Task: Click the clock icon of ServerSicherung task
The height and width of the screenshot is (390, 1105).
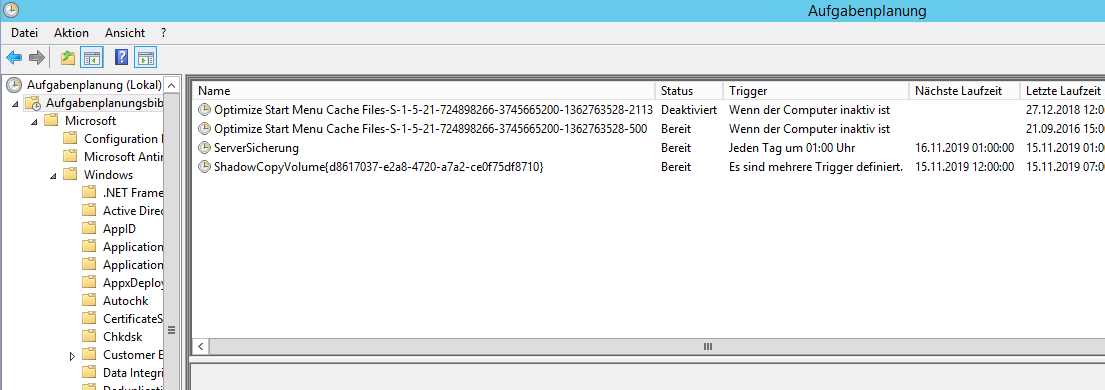Action: tap(204, 148)
